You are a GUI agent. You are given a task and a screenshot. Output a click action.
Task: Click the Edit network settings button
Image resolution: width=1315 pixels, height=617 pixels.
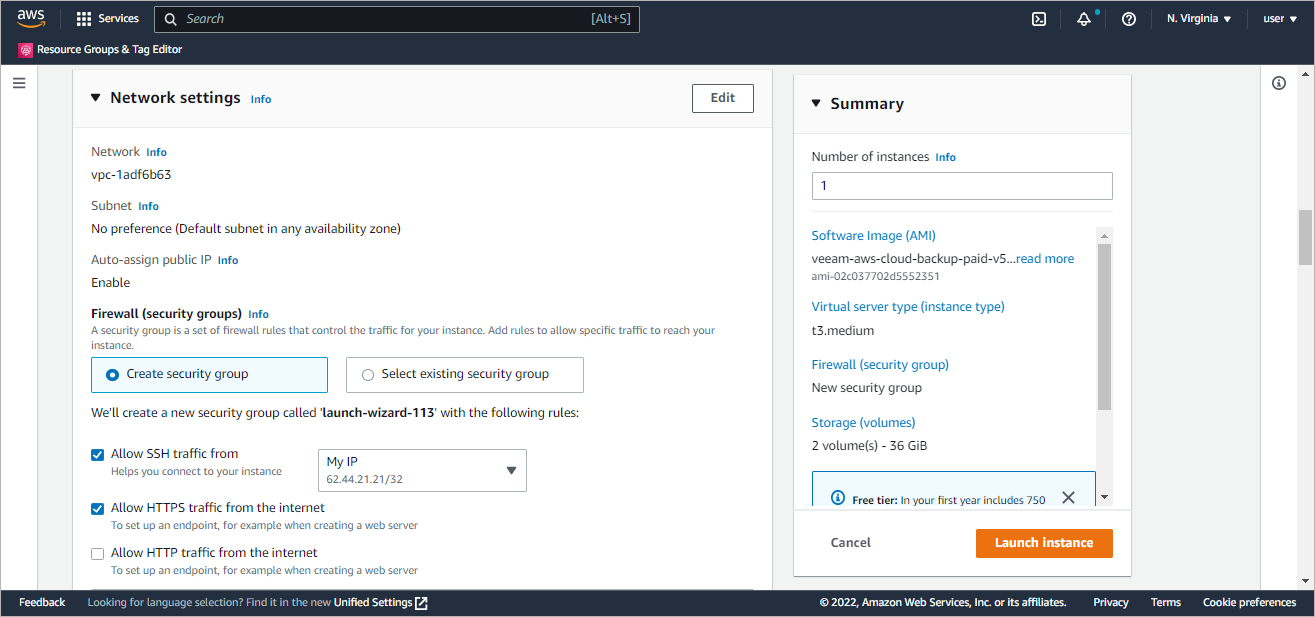tap(723, 98)
